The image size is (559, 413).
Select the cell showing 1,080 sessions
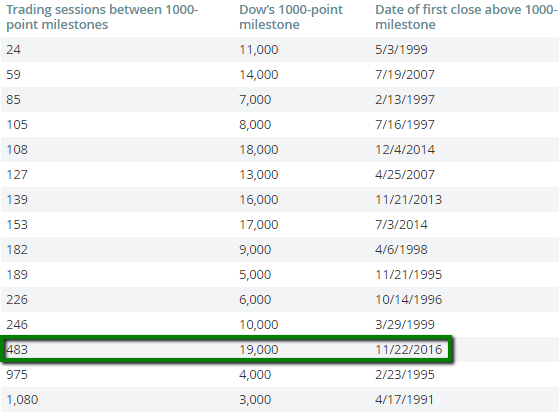22,399
